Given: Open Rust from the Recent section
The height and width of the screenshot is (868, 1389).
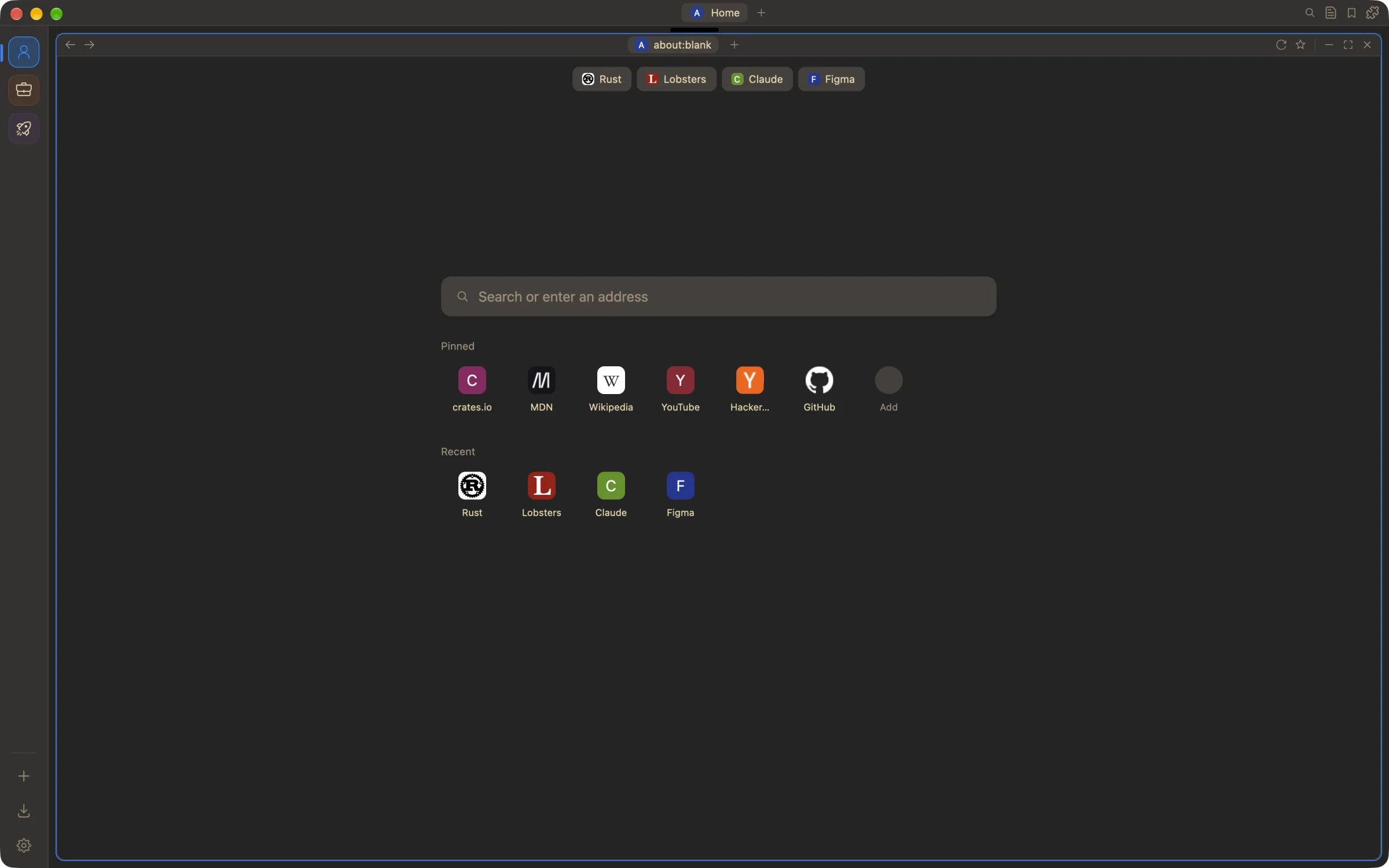Looking at the screenshot, I should pos(472,495).
